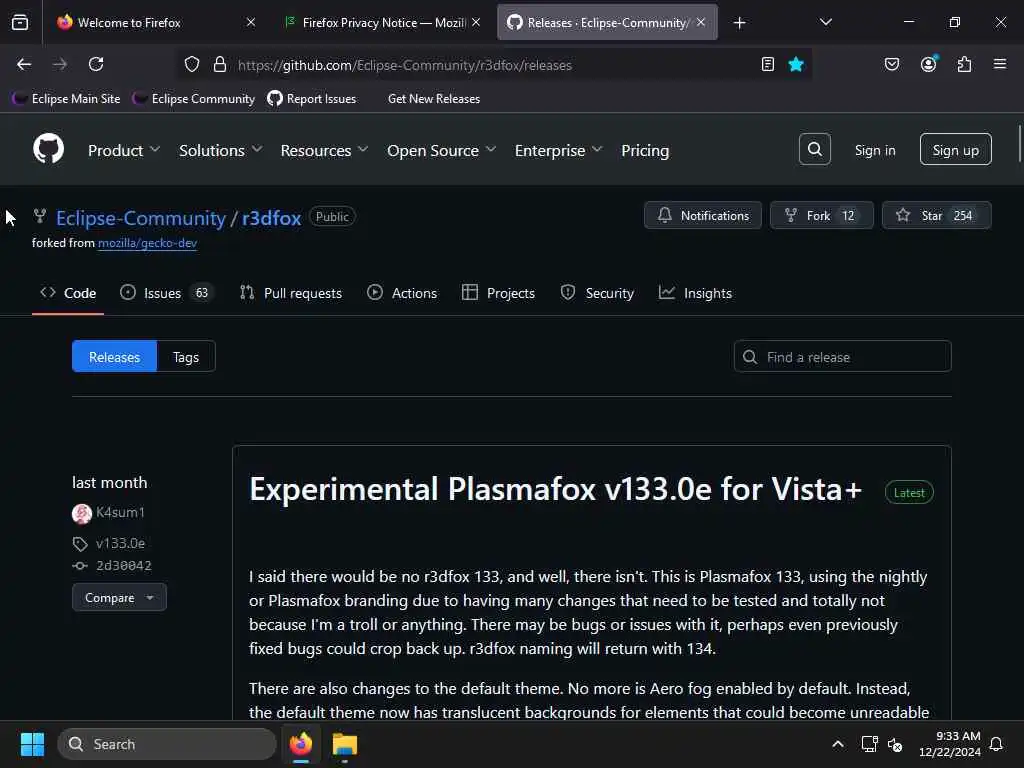Click the Notifications bell button
This screenshot has width=1024, height=768.
703,216
